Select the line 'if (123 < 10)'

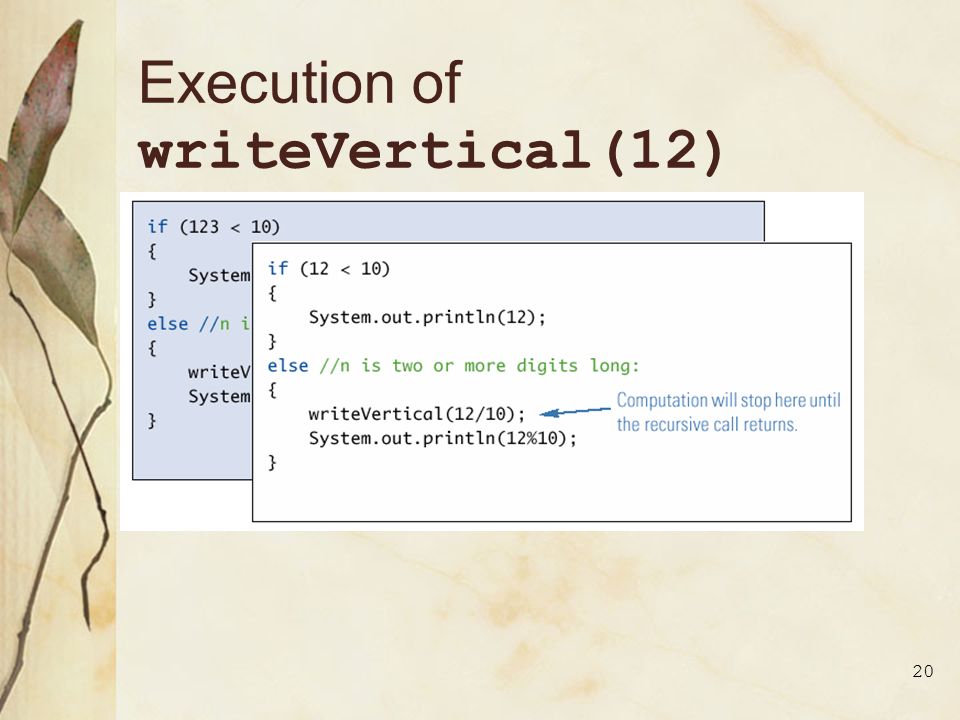pyautogui.click(x=213, y=227)
